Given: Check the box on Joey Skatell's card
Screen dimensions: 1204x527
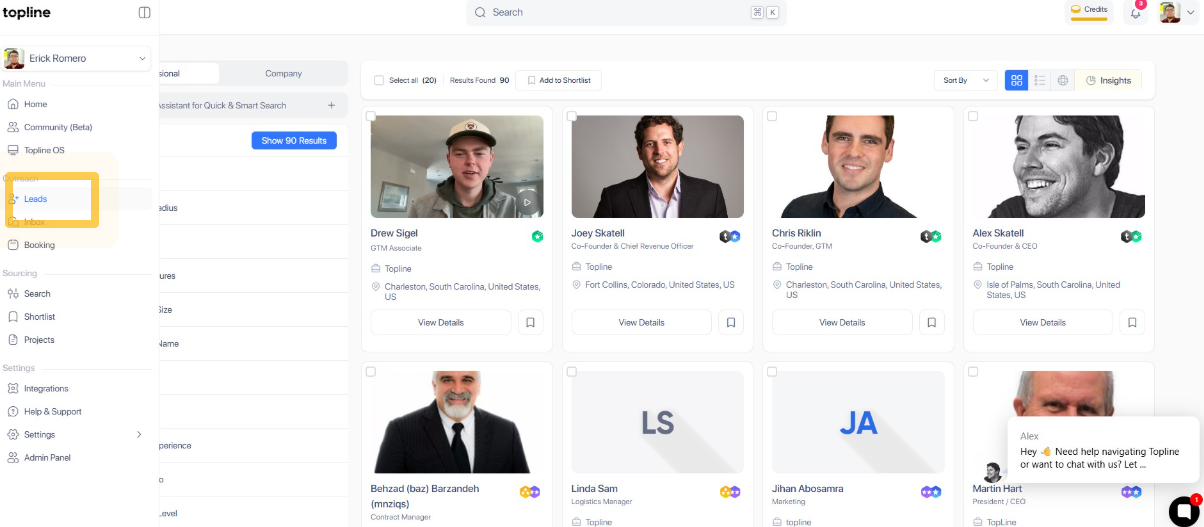Looking at the screenshot, I should click(x=572, y=116).
